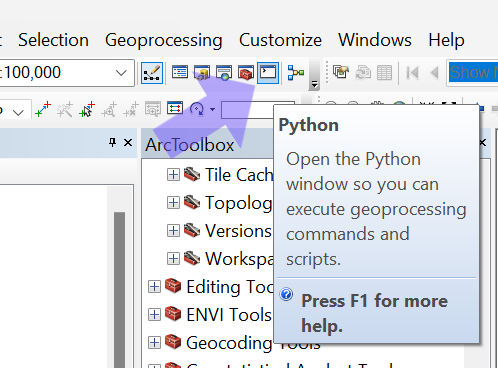This screenshot has height=368, width=498.
Task: Select the Versions toolset icon
Action: click(x=192, y=230)
